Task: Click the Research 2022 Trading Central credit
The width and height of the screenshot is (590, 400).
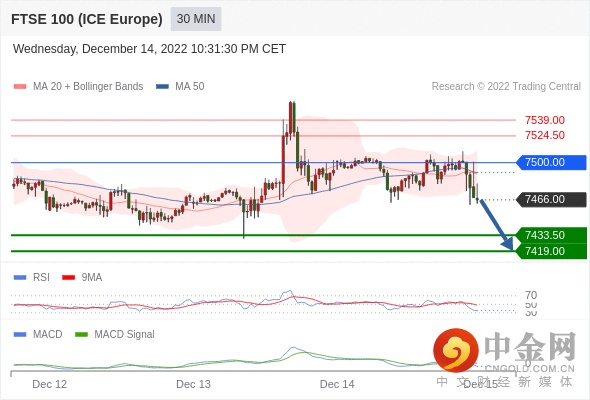Action: tap(506, 87)
